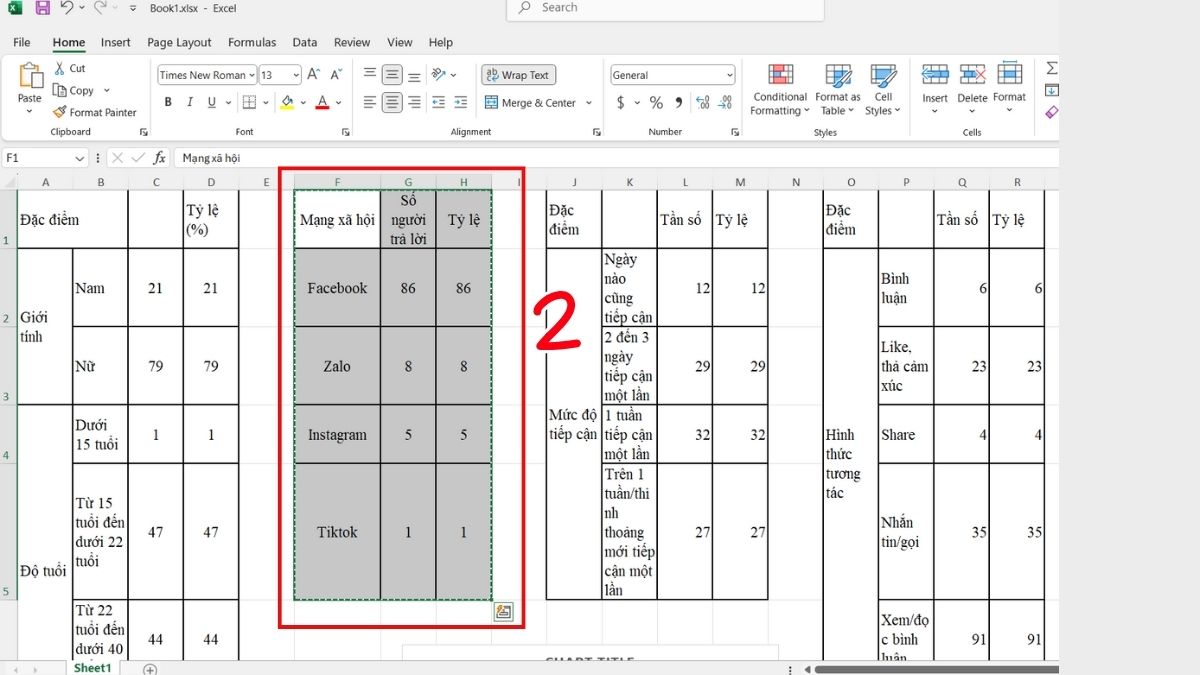Screen dimensions: 1200x675
Task: Click the Increase Indent icon
Action: pyautogui.click(x=461, y=102)
